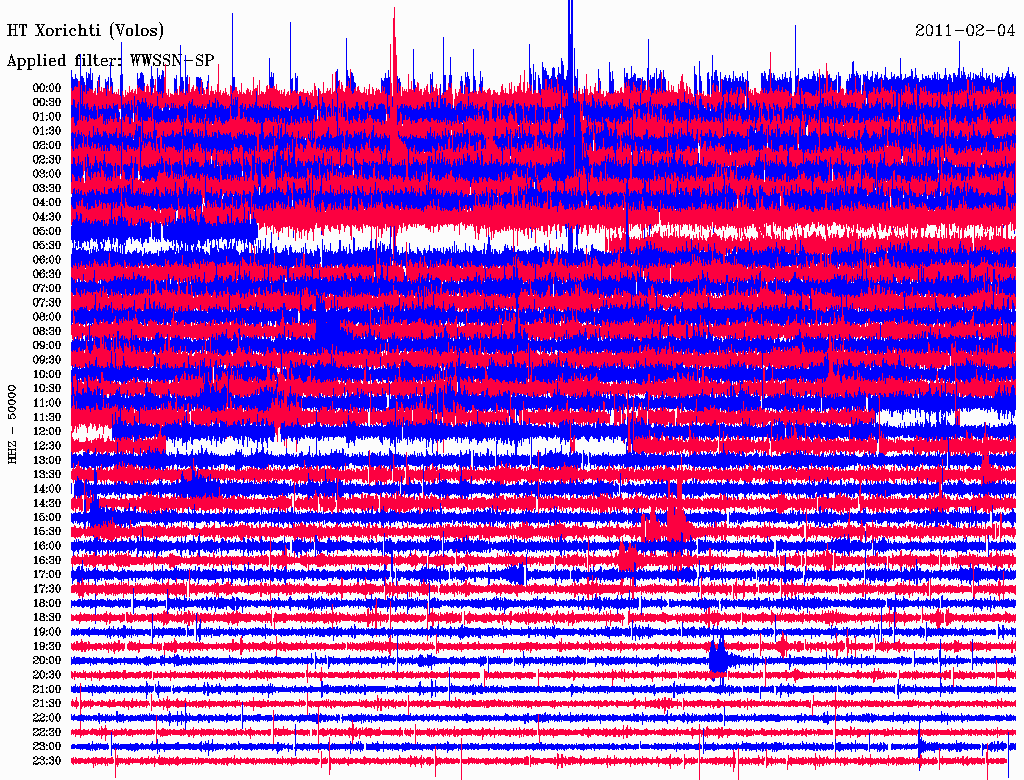
Task: Select the 10:30 time label
Action: pos(47,389)
